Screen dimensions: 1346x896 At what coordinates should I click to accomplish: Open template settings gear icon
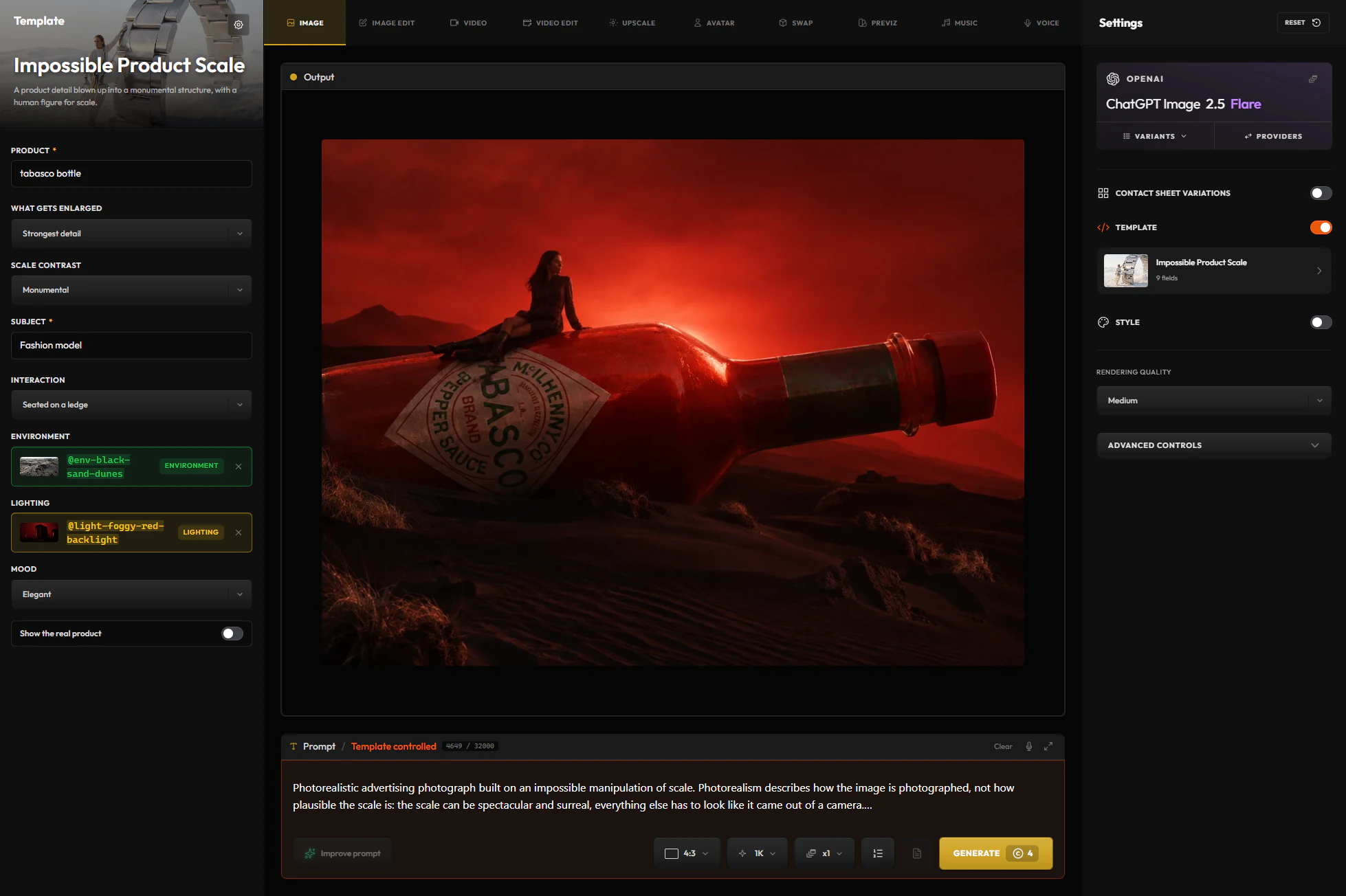(239, 25)
